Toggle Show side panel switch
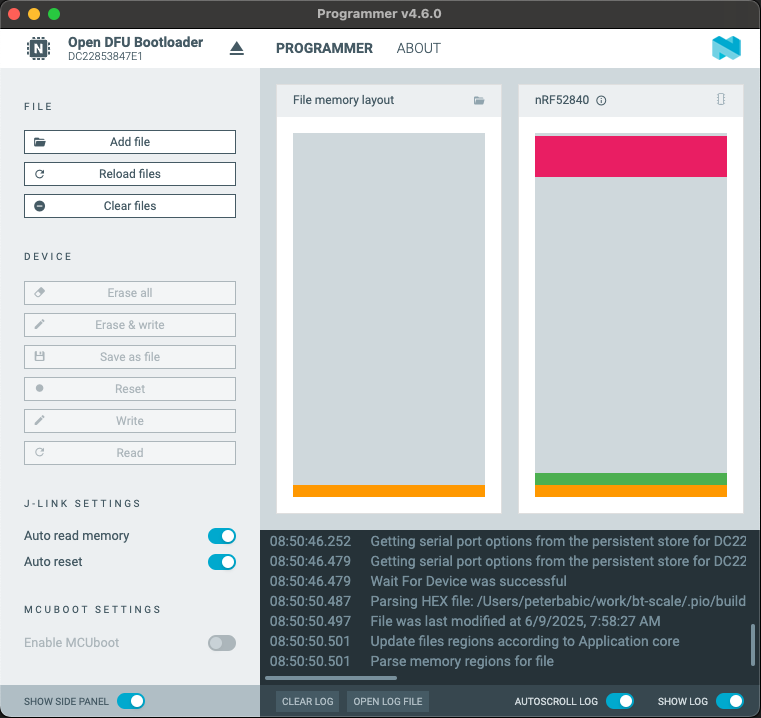 [131, 701]
